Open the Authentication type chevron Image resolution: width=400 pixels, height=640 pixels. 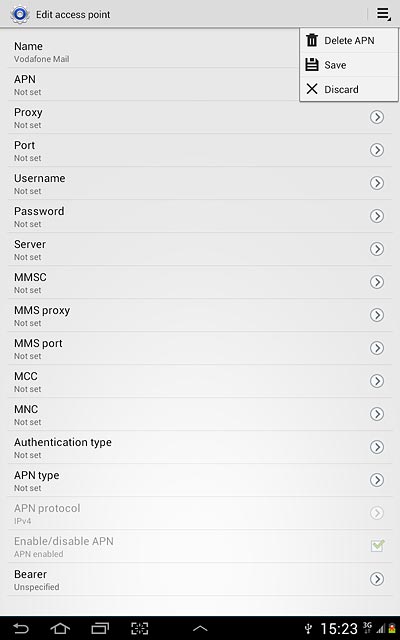[377, 447]
